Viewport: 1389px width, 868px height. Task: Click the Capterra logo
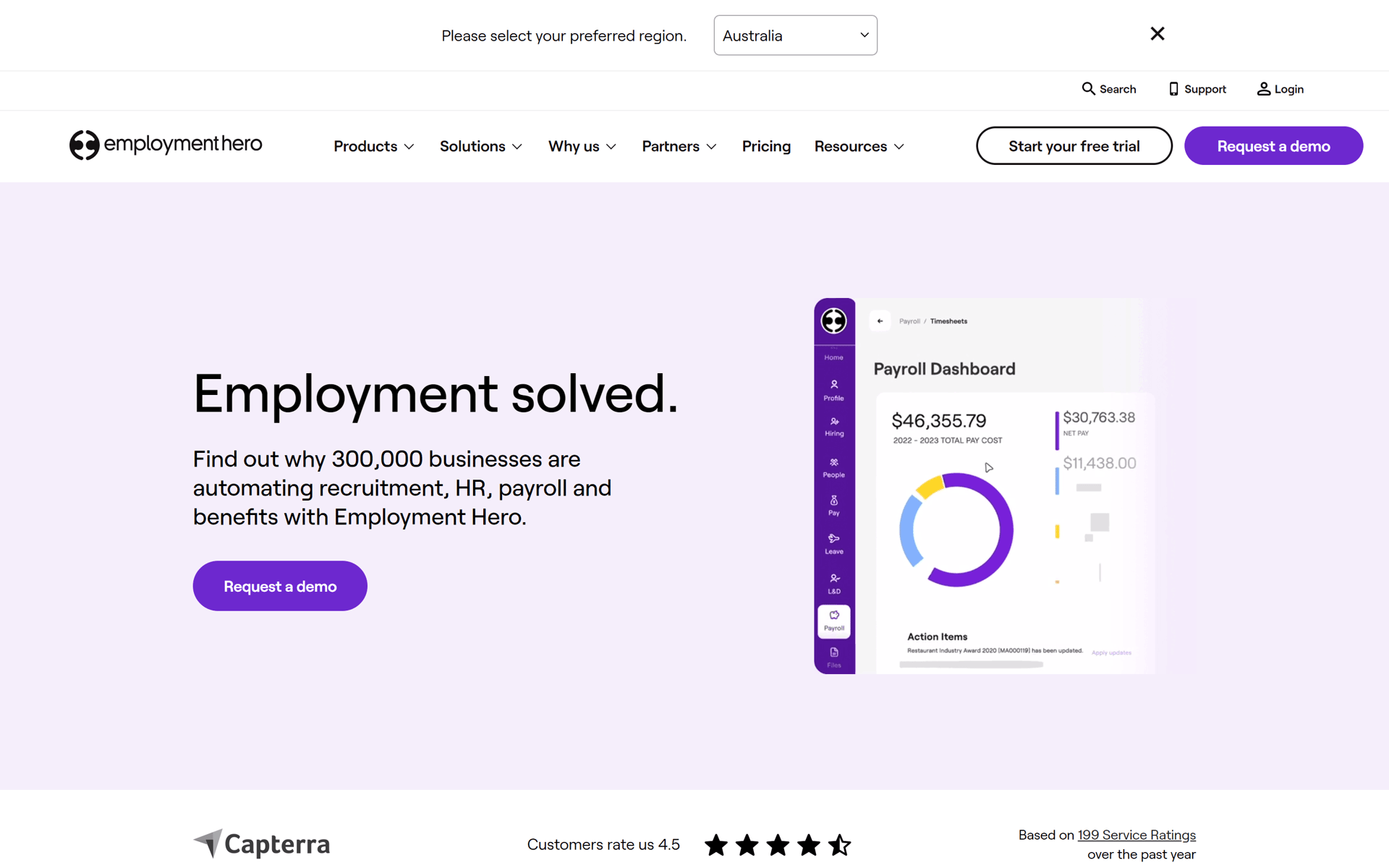tap(262, 843)
